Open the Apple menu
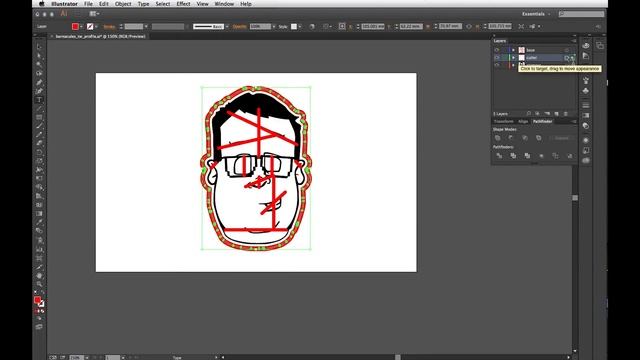This screenshot has height=360, width=640. click(x=42, y=4)
